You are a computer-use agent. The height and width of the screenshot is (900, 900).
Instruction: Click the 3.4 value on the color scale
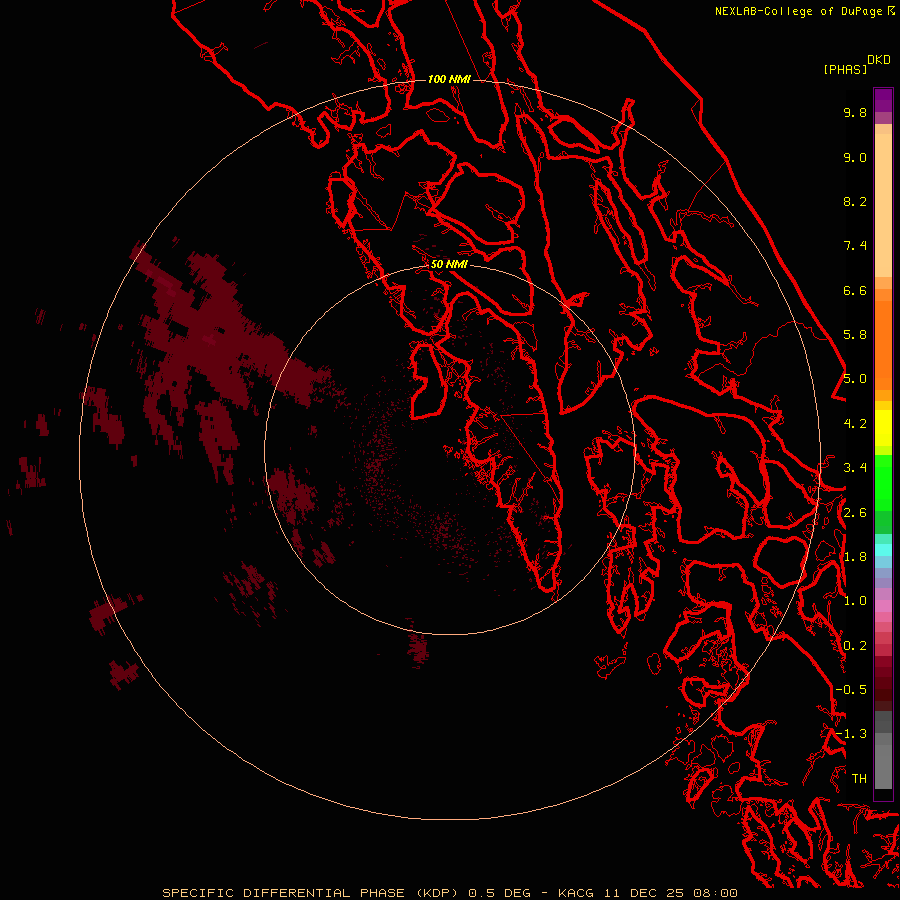tap(855, 468)
